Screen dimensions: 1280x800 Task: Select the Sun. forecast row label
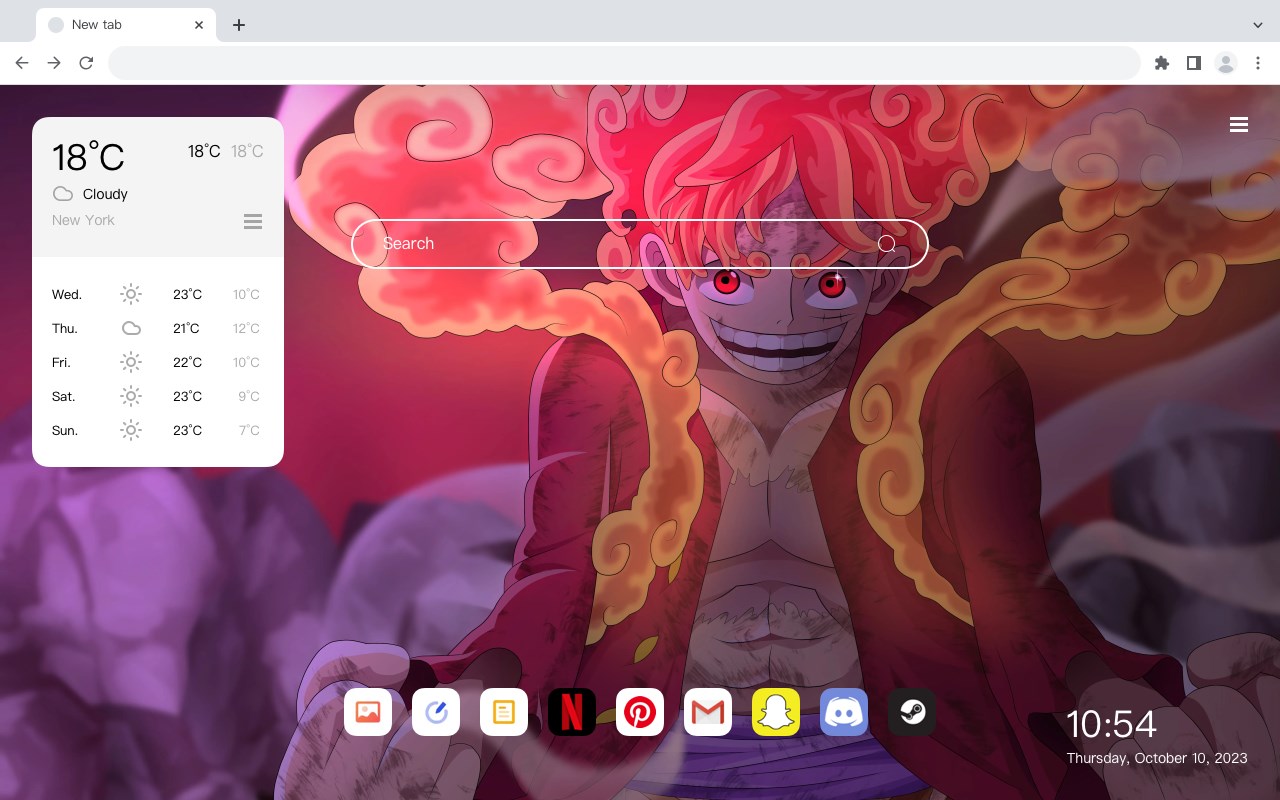coord(65,430)
